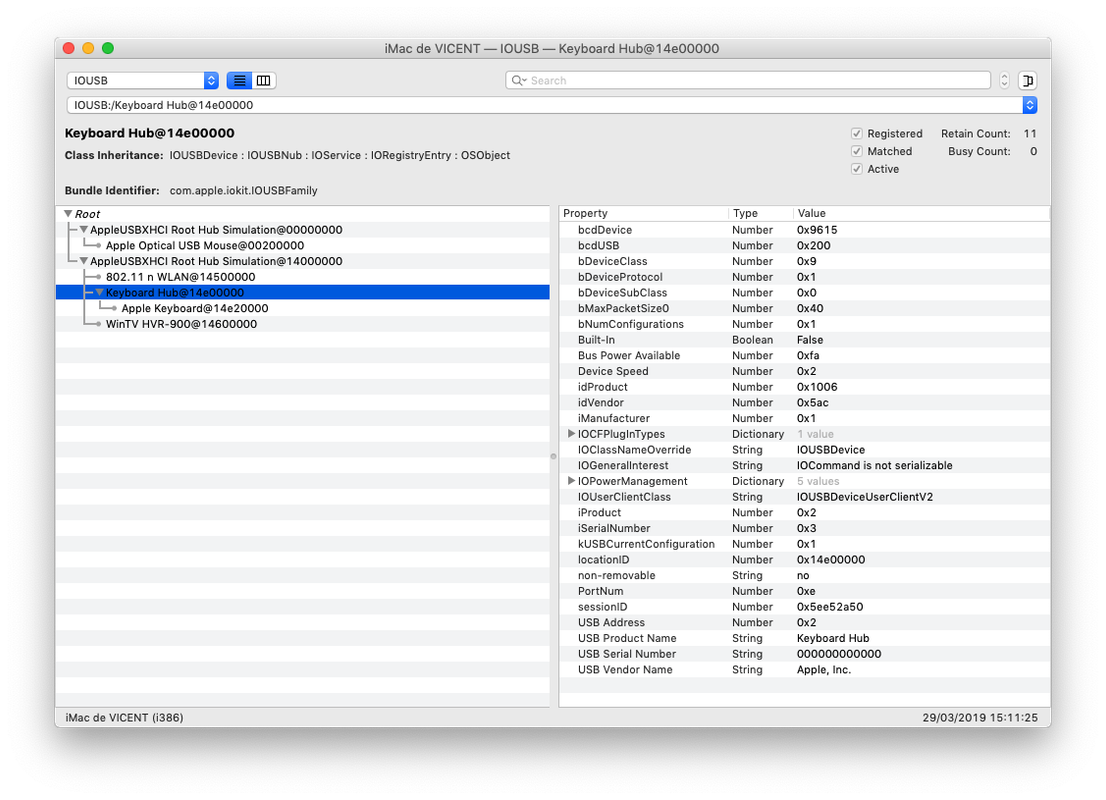This screenshot has width=1106, height=800.
Task: Click the search magnifier icon
Action: click(x=518, y=80)
